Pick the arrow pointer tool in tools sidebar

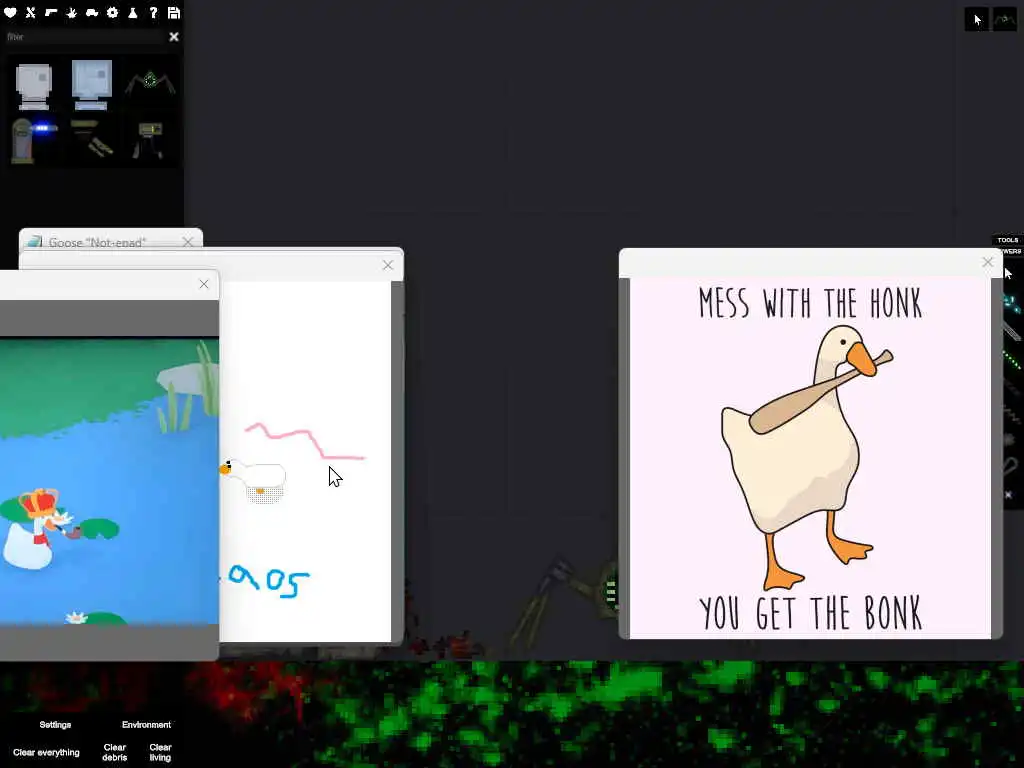pyautogui.click(x=1008, y=274)
